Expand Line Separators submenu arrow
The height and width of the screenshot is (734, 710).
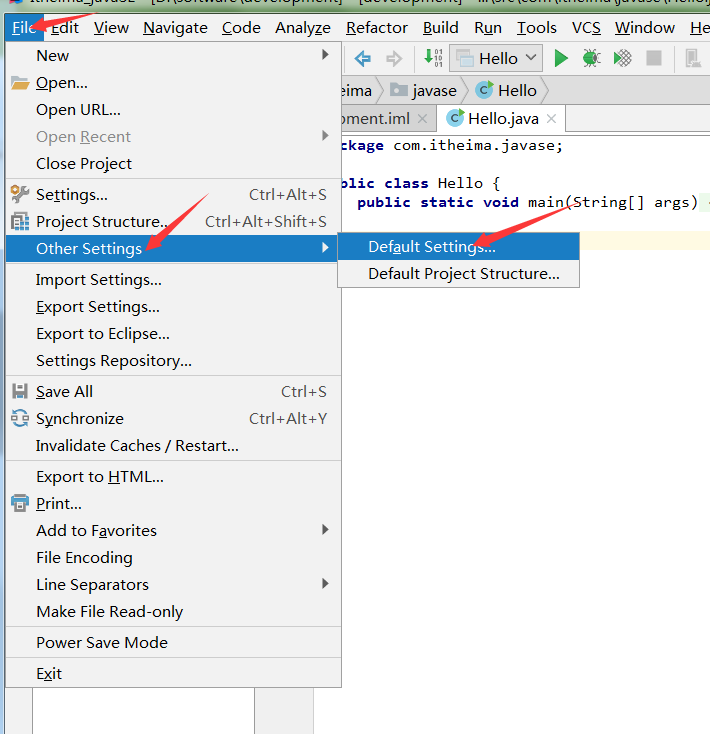tap(325, 583)
